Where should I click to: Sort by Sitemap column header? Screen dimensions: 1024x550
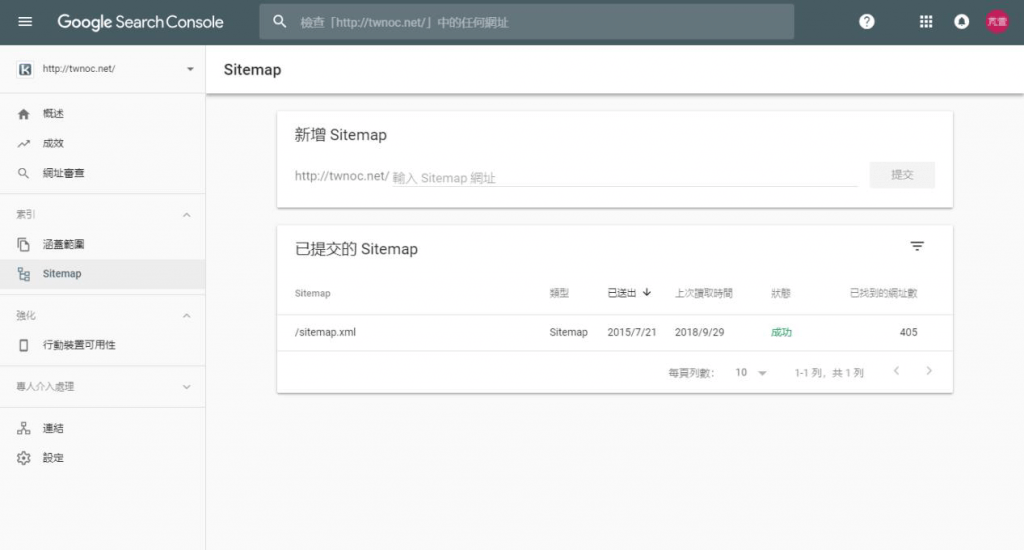pos(312,293)
